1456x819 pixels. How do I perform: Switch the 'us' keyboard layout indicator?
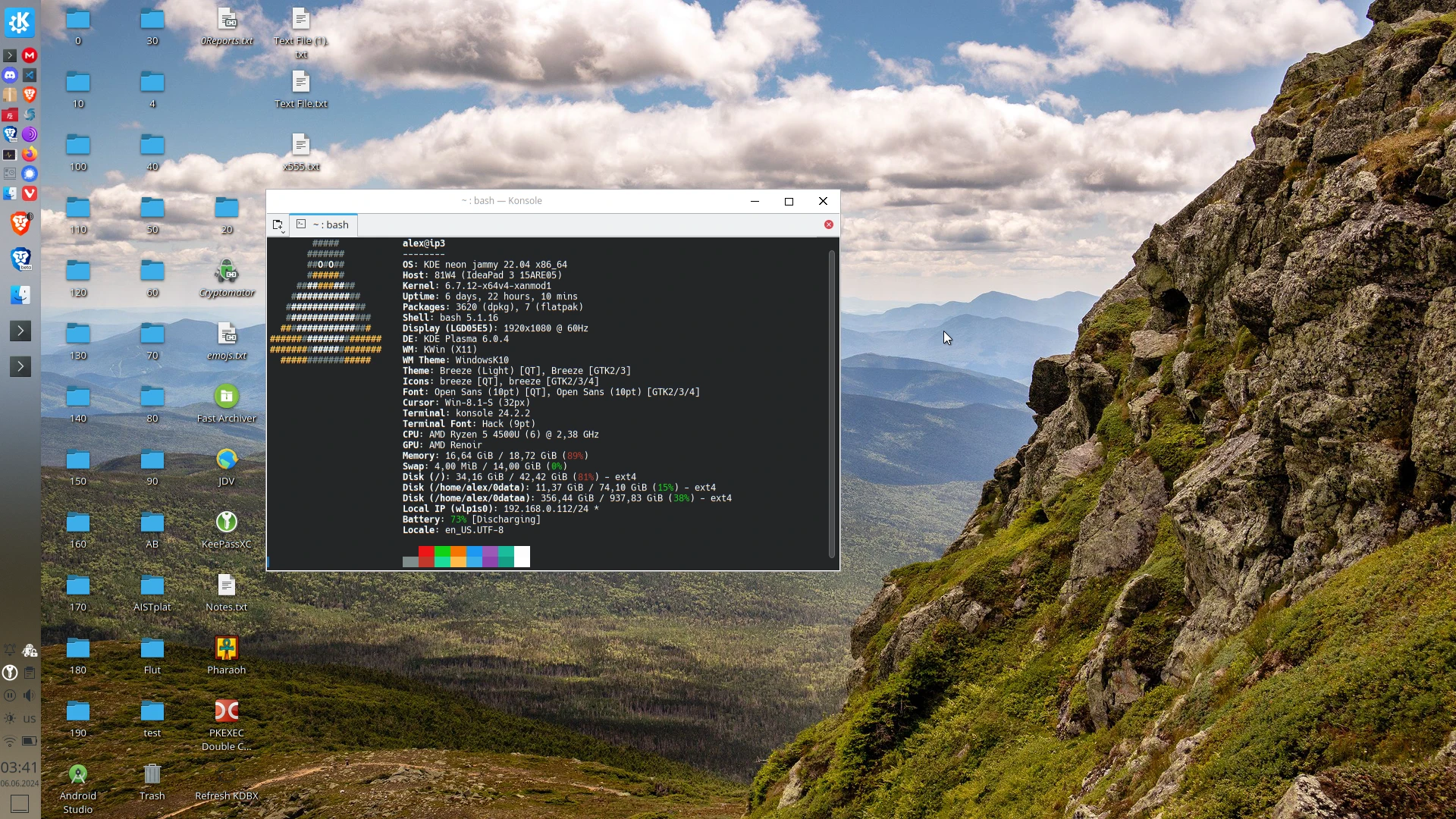click(30, 718)
